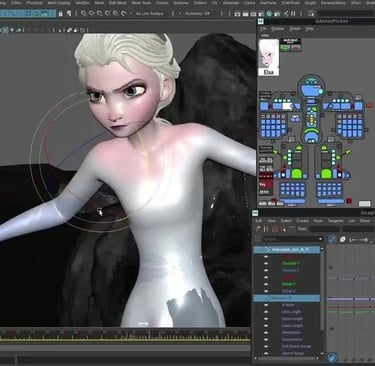375x366 pixels.
Task: Click the white round icon next to blue one
Action: 343,239
